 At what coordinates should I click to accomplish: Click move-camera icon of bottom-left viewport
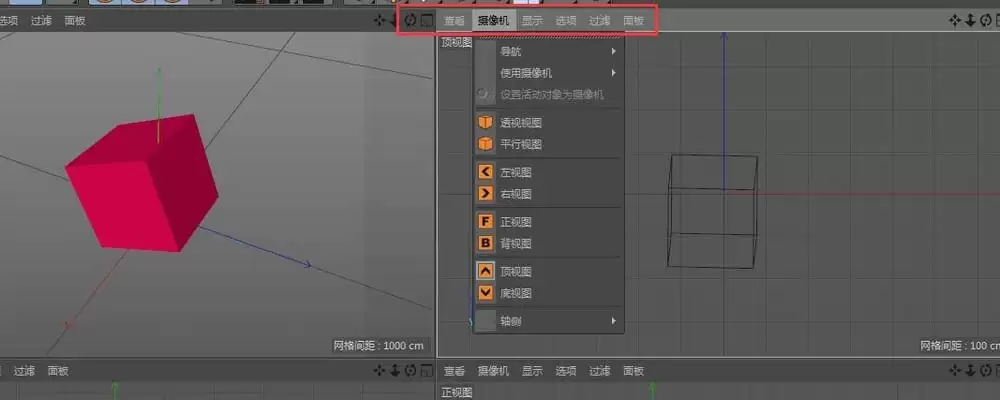pyautogui.click(x=379, y=371)
